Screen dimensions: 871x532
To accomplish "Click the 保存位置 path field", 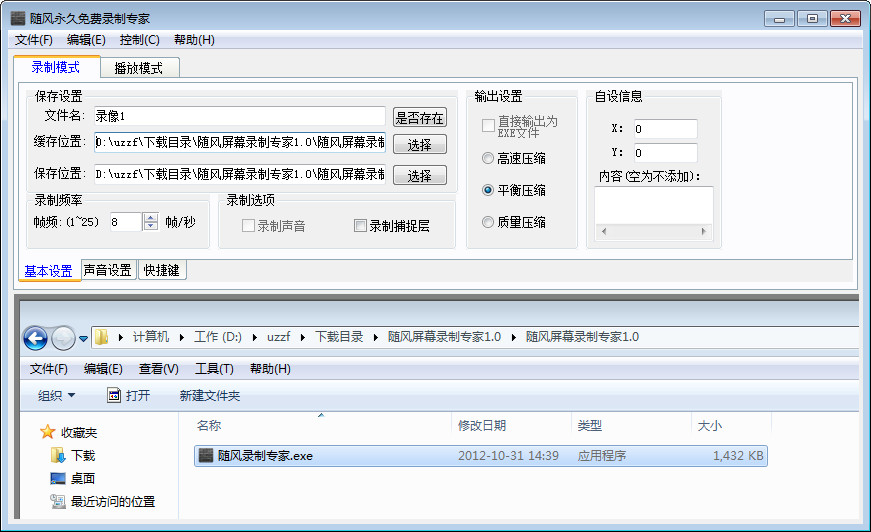I will 239,174.
